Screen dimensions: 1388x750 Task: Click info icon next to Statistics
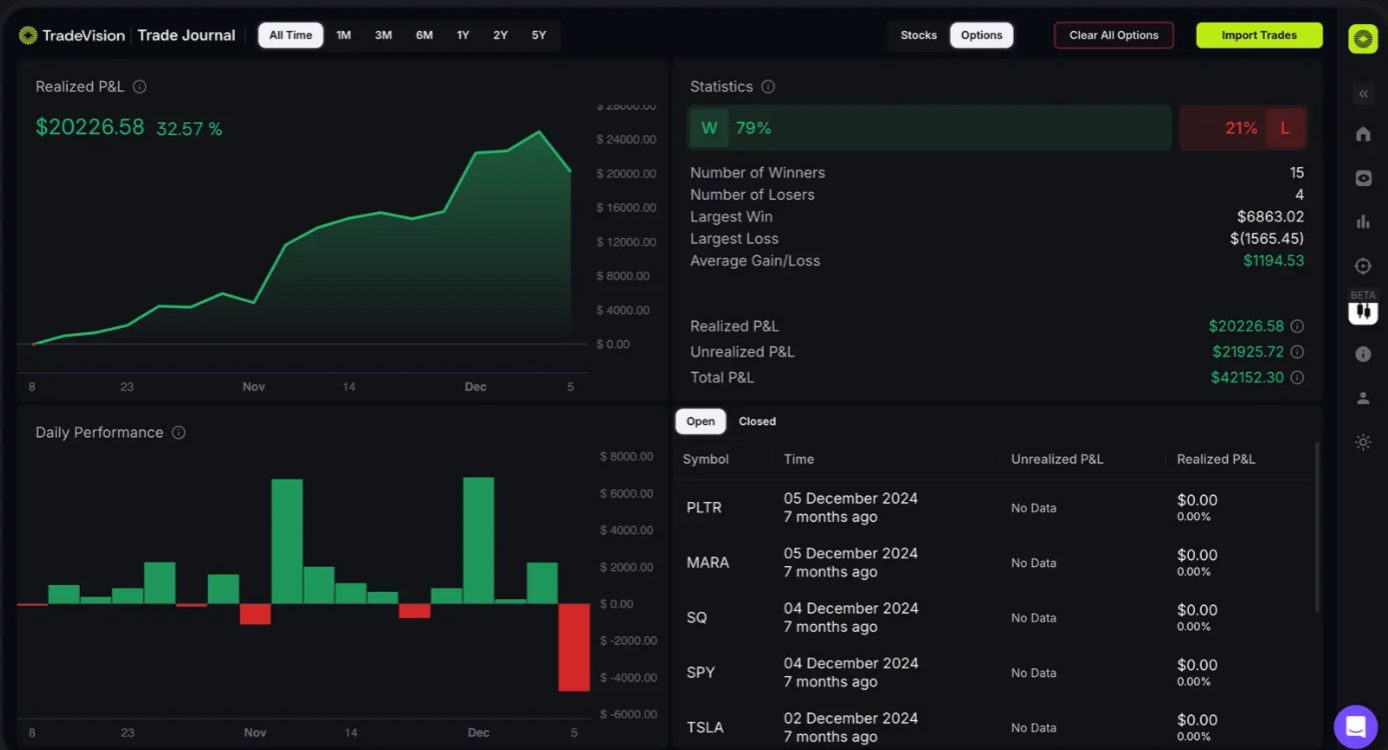768,87
